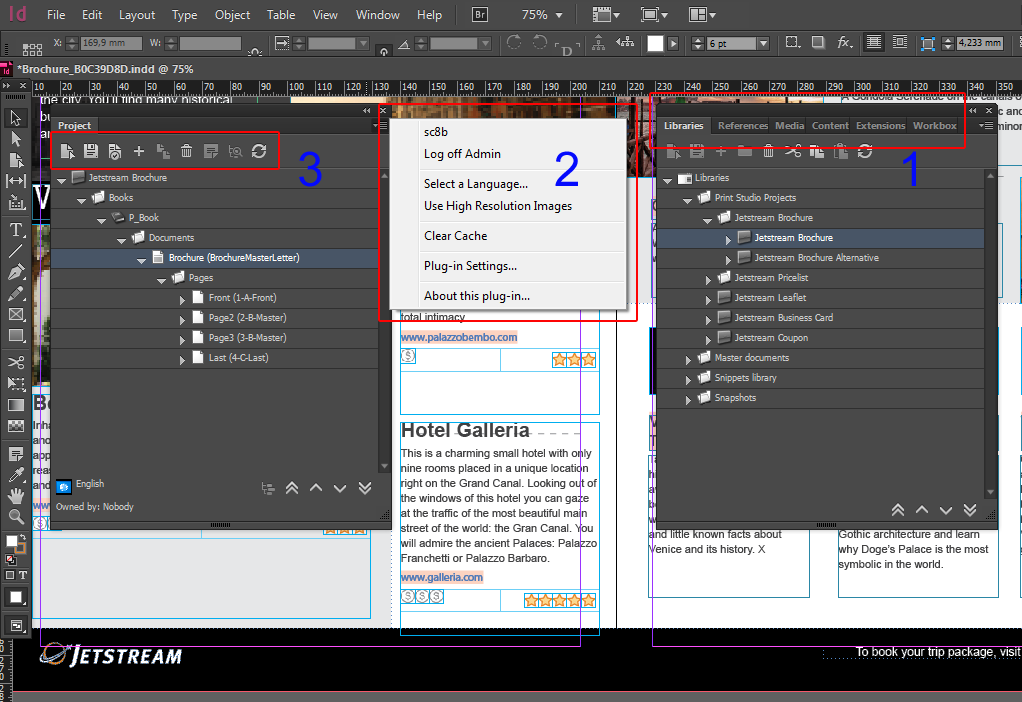
Task: Toggle the second text wrap option button
Action: coord(899,42)
